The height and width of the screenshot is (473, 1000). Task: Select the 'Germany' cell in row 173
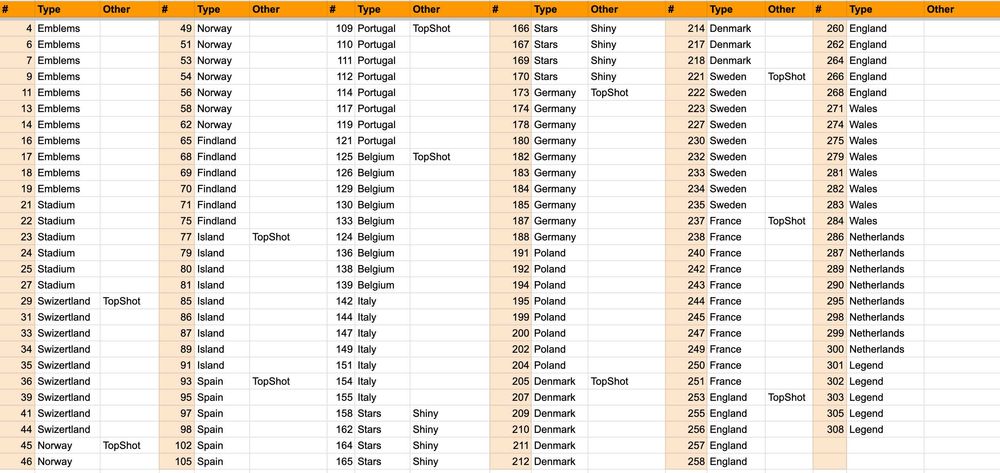560,92
